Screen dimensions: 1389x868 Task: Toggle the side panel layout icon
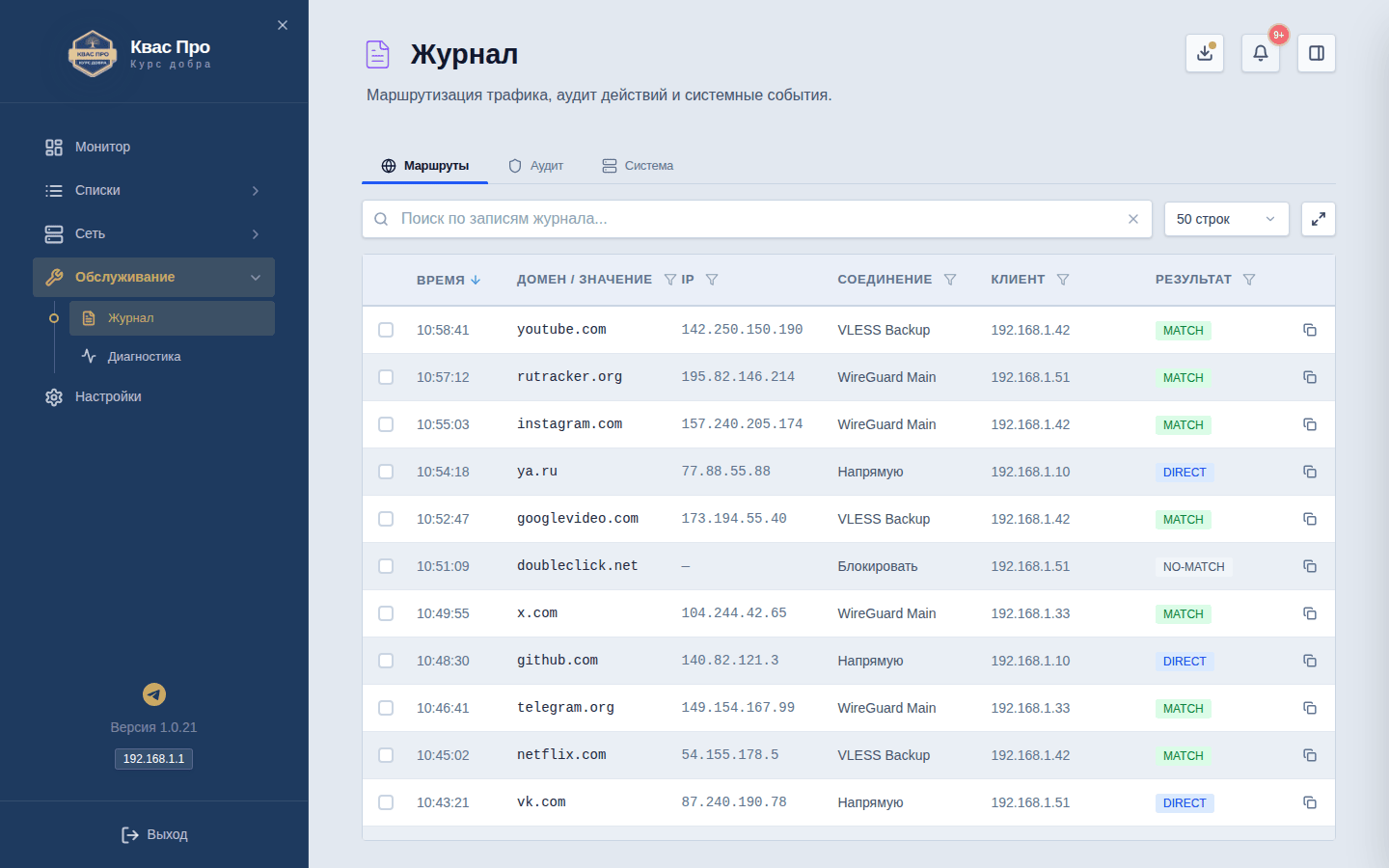1317,53
